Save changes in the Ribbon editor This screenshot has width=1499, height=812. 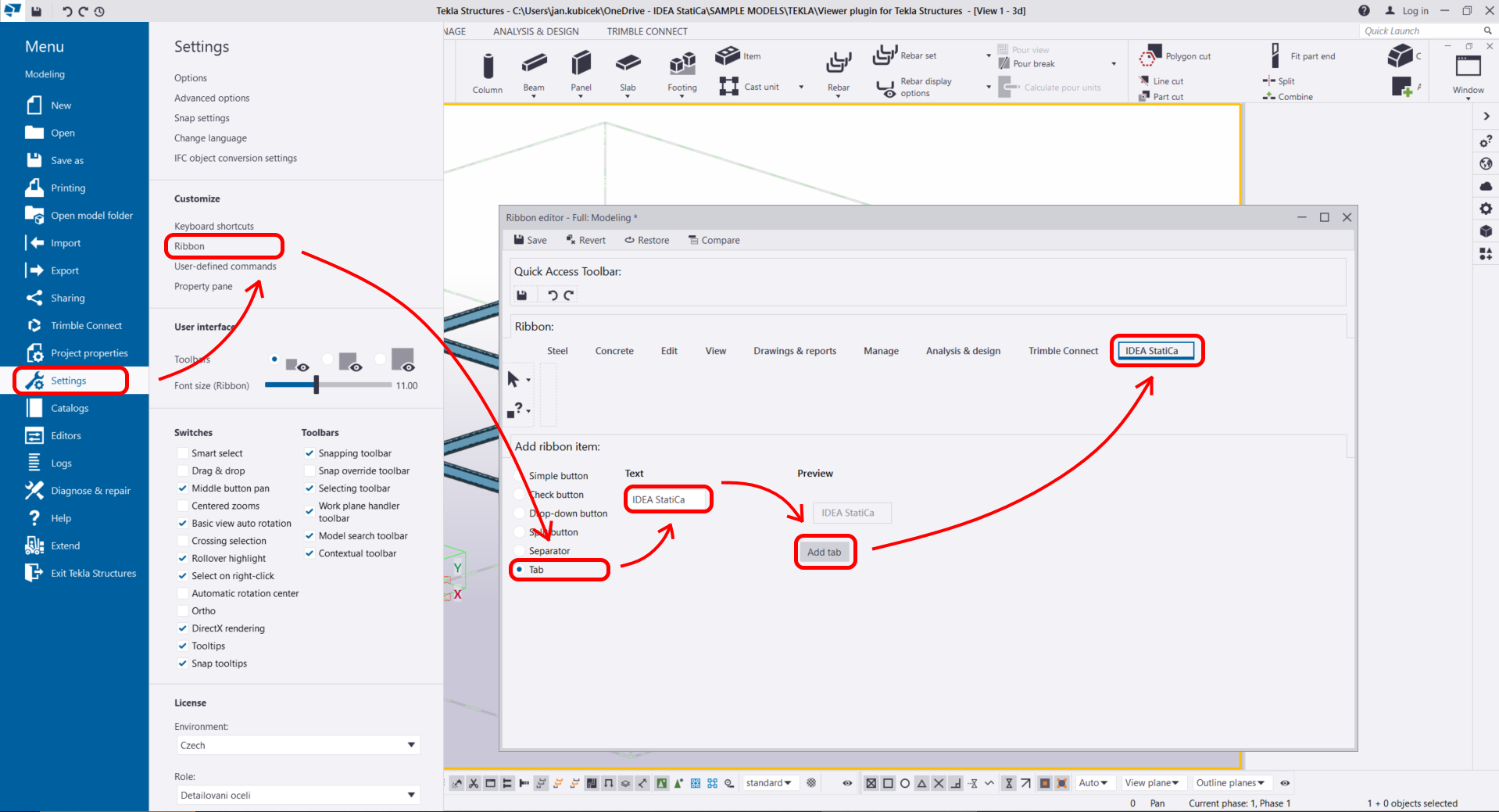click(x=530, y=240)
